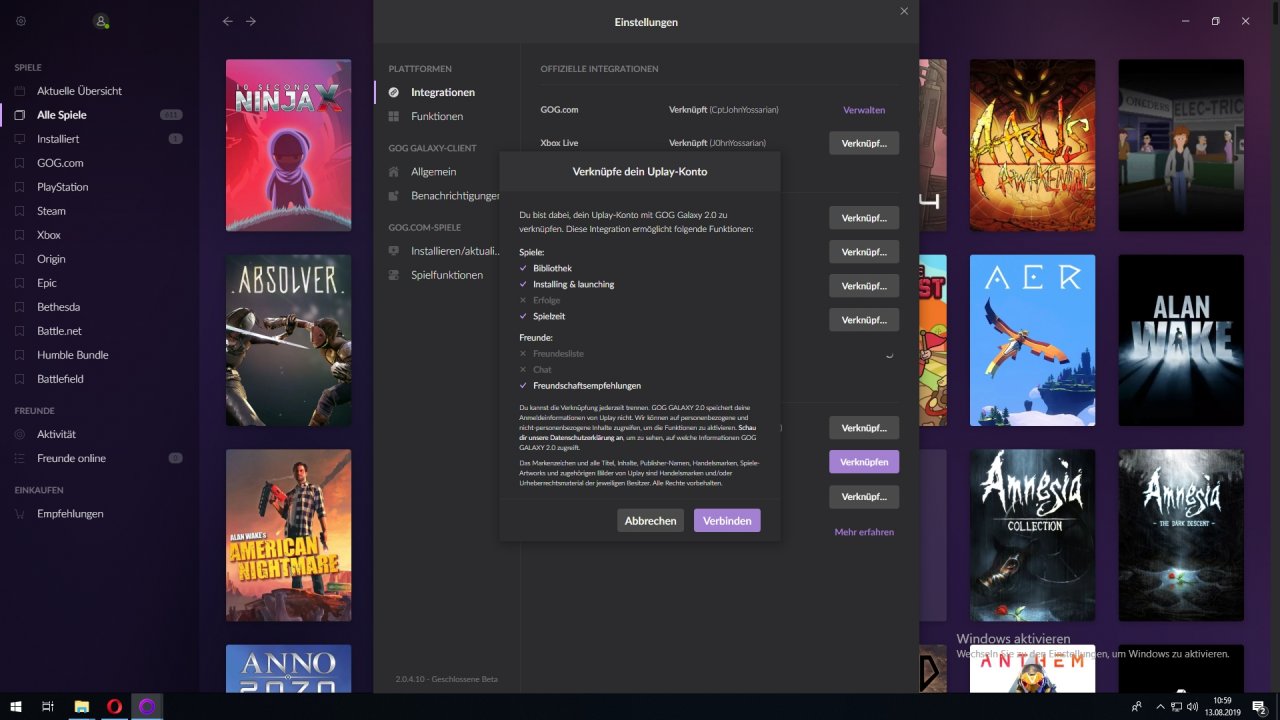The height and width of the screenshot is (720, 1280).
Task: Open Task View in taskbar
Action: tap(47, 707)
